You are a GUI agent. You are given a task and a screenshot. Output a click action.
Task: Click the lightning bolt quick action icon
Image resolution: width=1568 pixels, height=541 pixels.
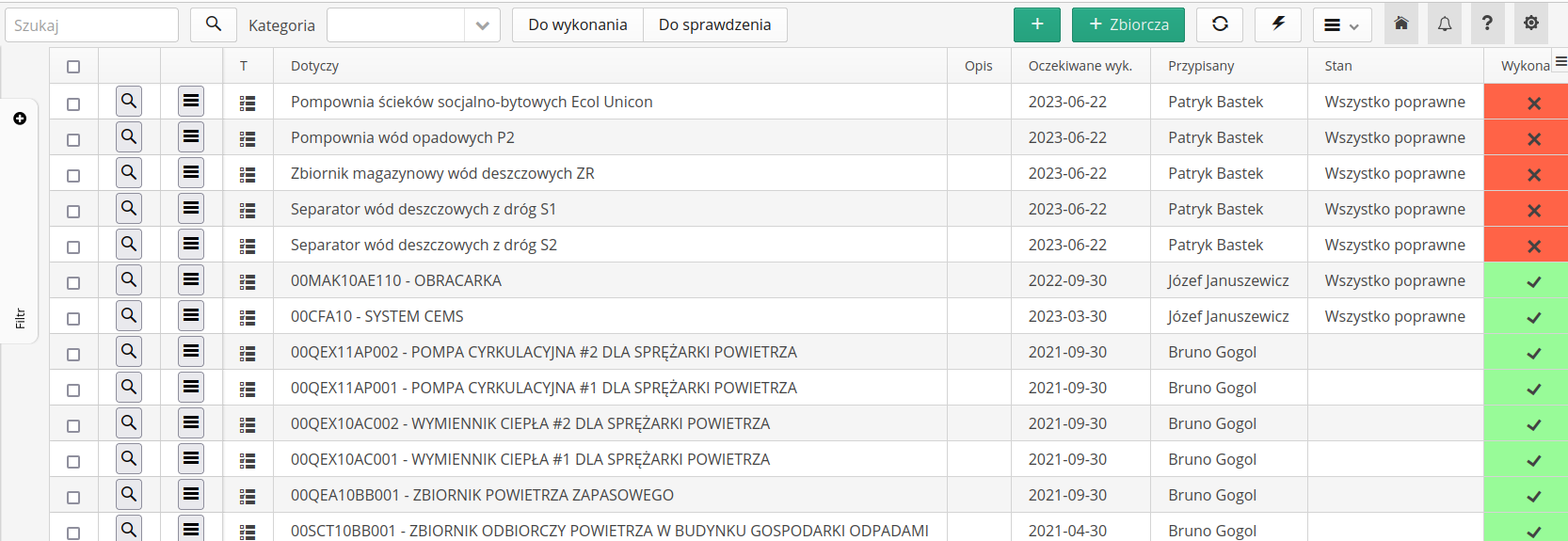1278,24
